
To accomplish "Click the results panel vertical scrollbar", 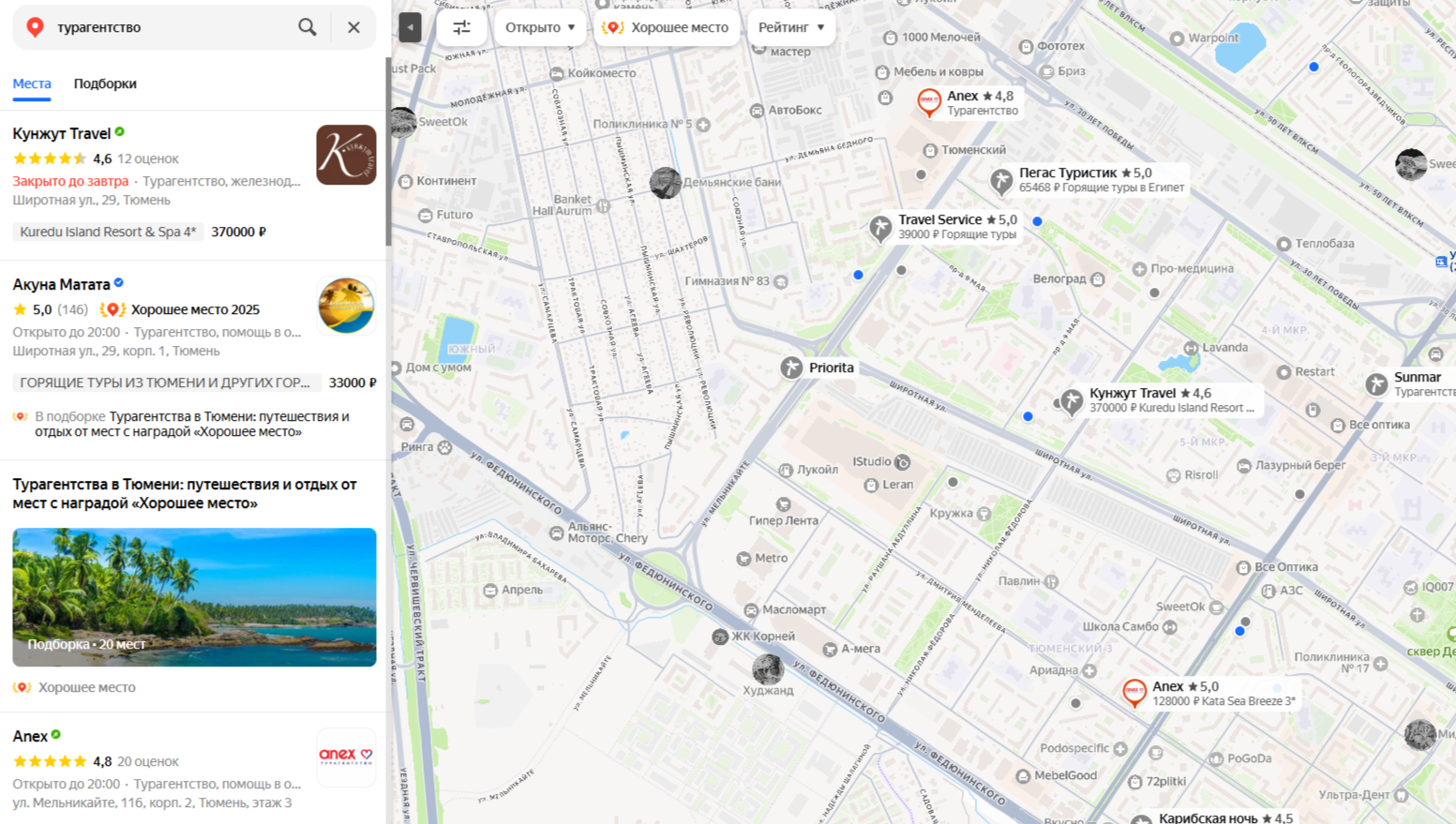I will (388, 150).
